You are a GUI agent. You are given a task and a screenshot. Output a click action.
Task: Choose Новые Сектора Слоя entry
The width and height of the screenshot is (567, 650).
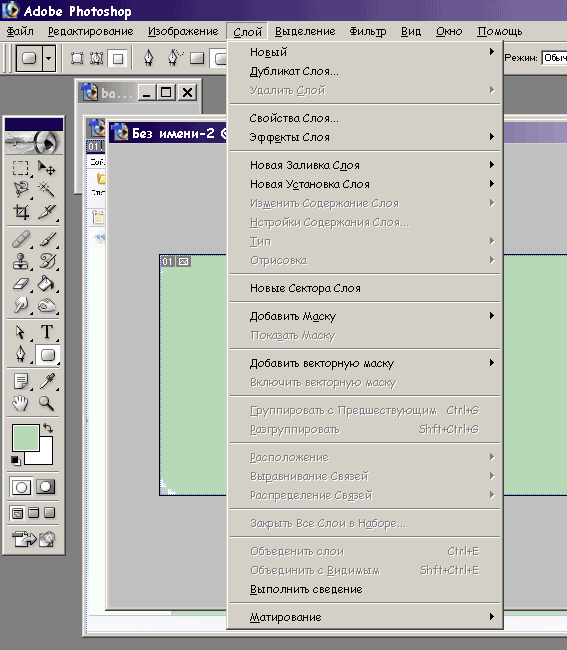365,288
